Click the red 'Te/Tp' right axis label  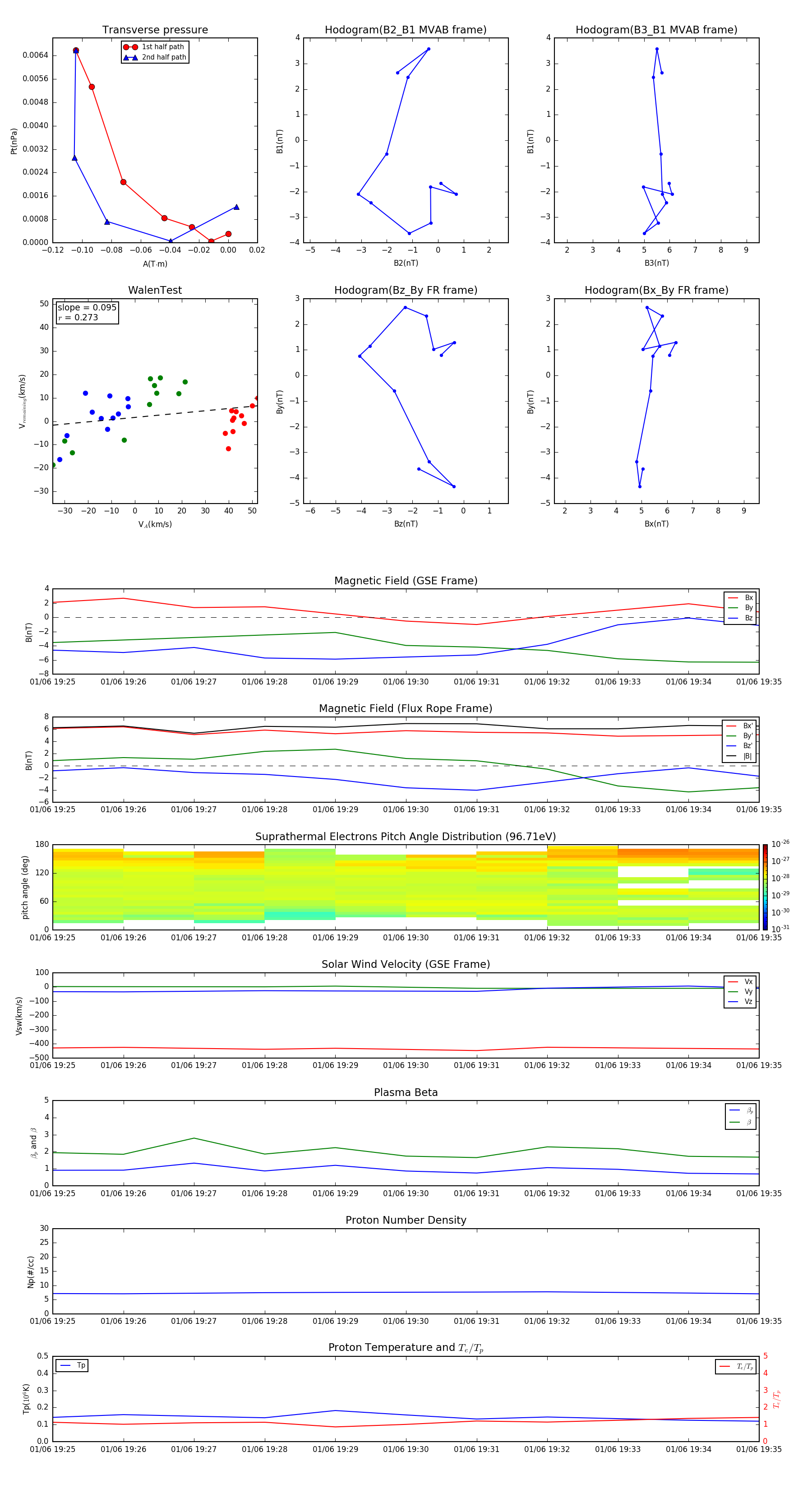pyautogui.click(x=777, y=1399)
